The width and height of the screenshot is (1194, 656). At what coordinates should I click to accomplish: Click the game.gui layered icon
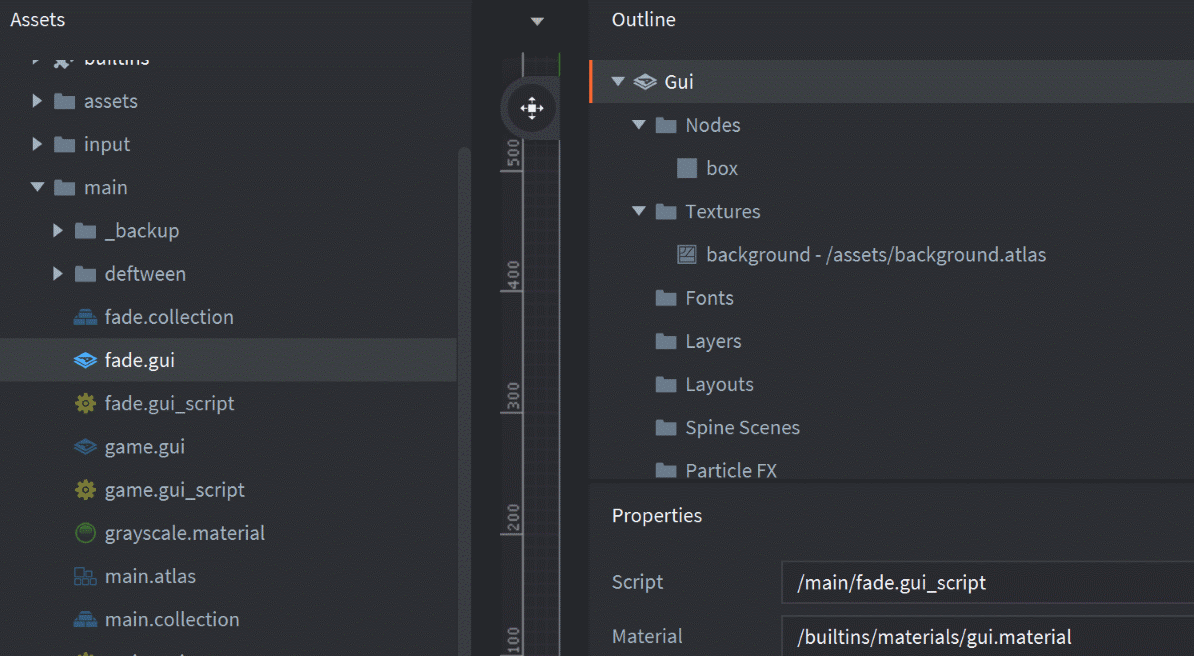(x=85, y=446)
